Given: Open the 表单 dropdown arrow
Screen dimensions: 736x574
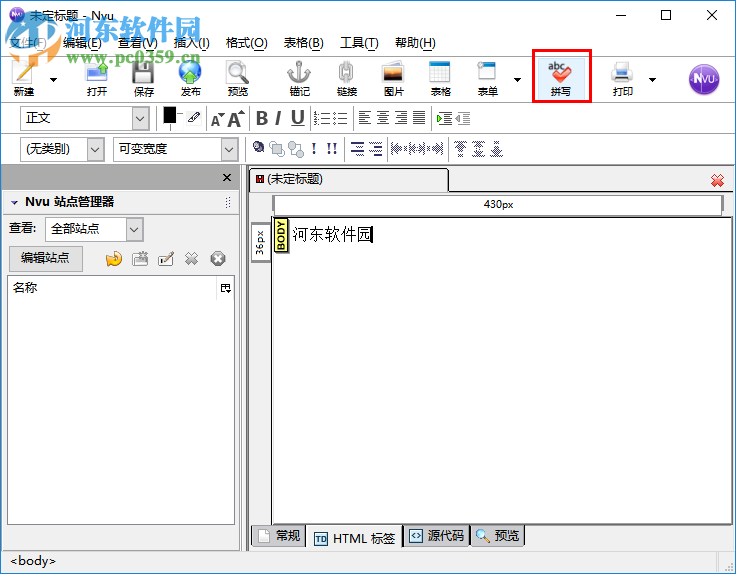Looking at the screenshot, I should pos(517,80).
